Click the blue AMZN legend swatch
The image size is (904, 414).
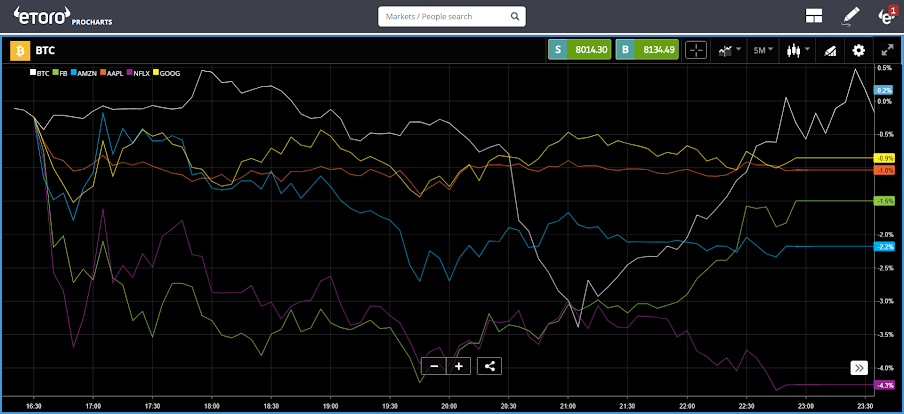(74, 73)
